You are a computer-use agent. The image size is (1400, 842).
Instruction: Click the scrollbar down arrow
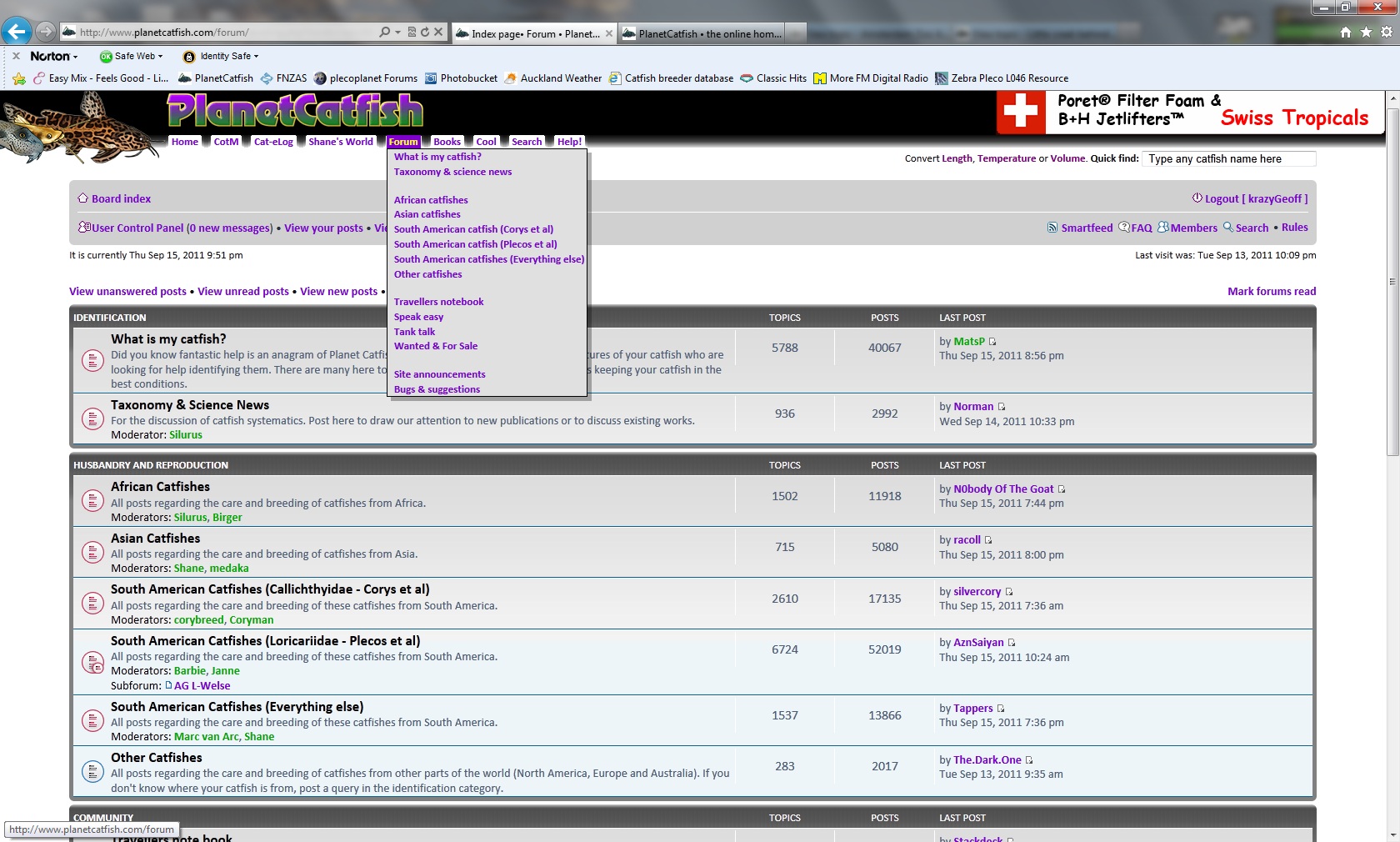click(1392, 834)
